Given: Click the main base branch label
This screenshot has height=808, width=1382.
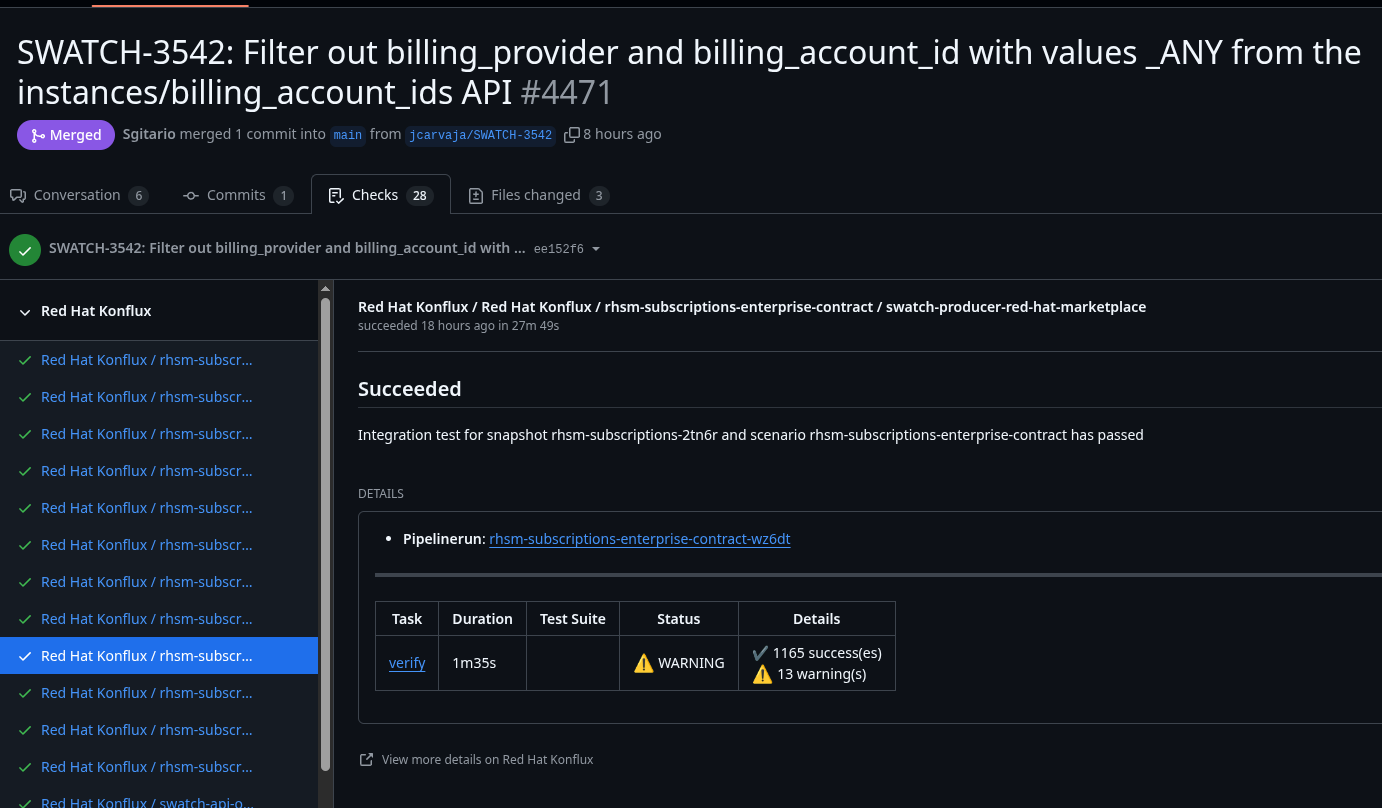Looking at the screenshot, I should click(x=348, y=135).
